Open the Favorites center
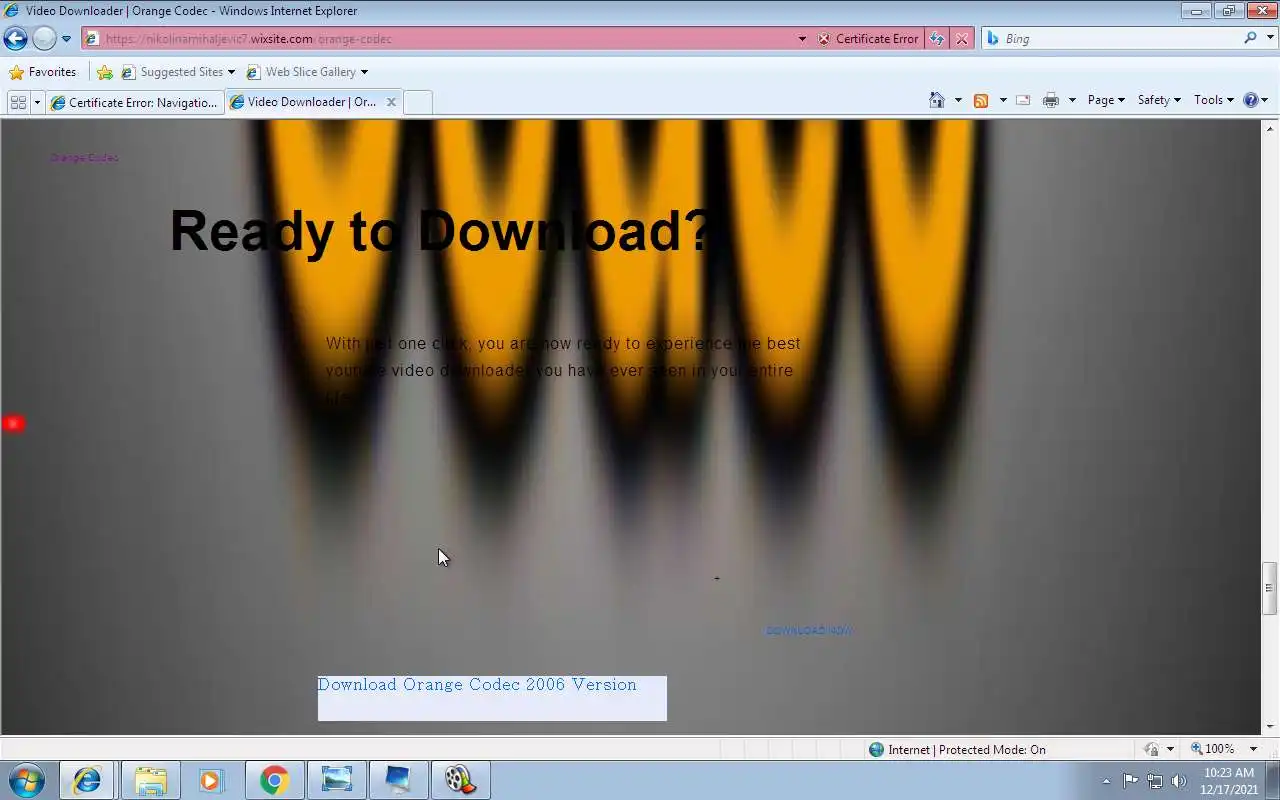 (42, 72)
